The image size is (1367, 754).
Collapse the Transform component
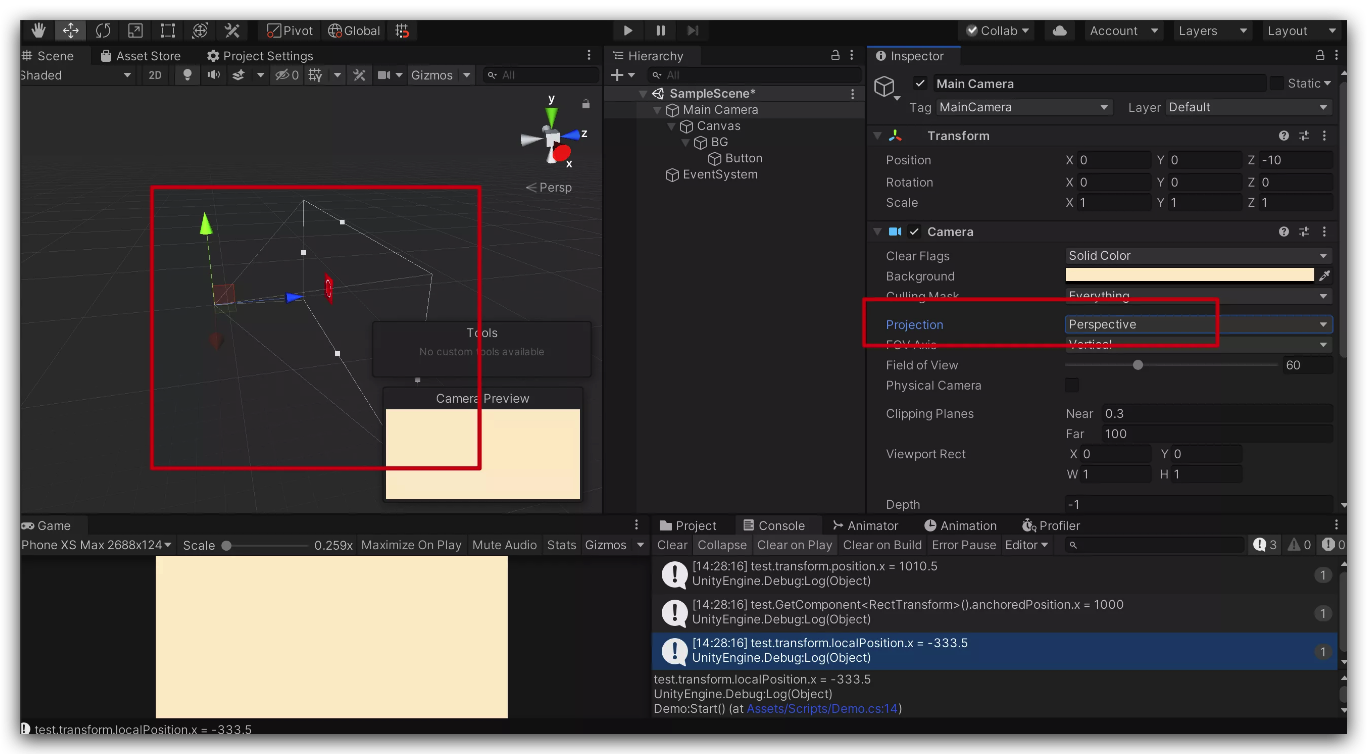877,136
